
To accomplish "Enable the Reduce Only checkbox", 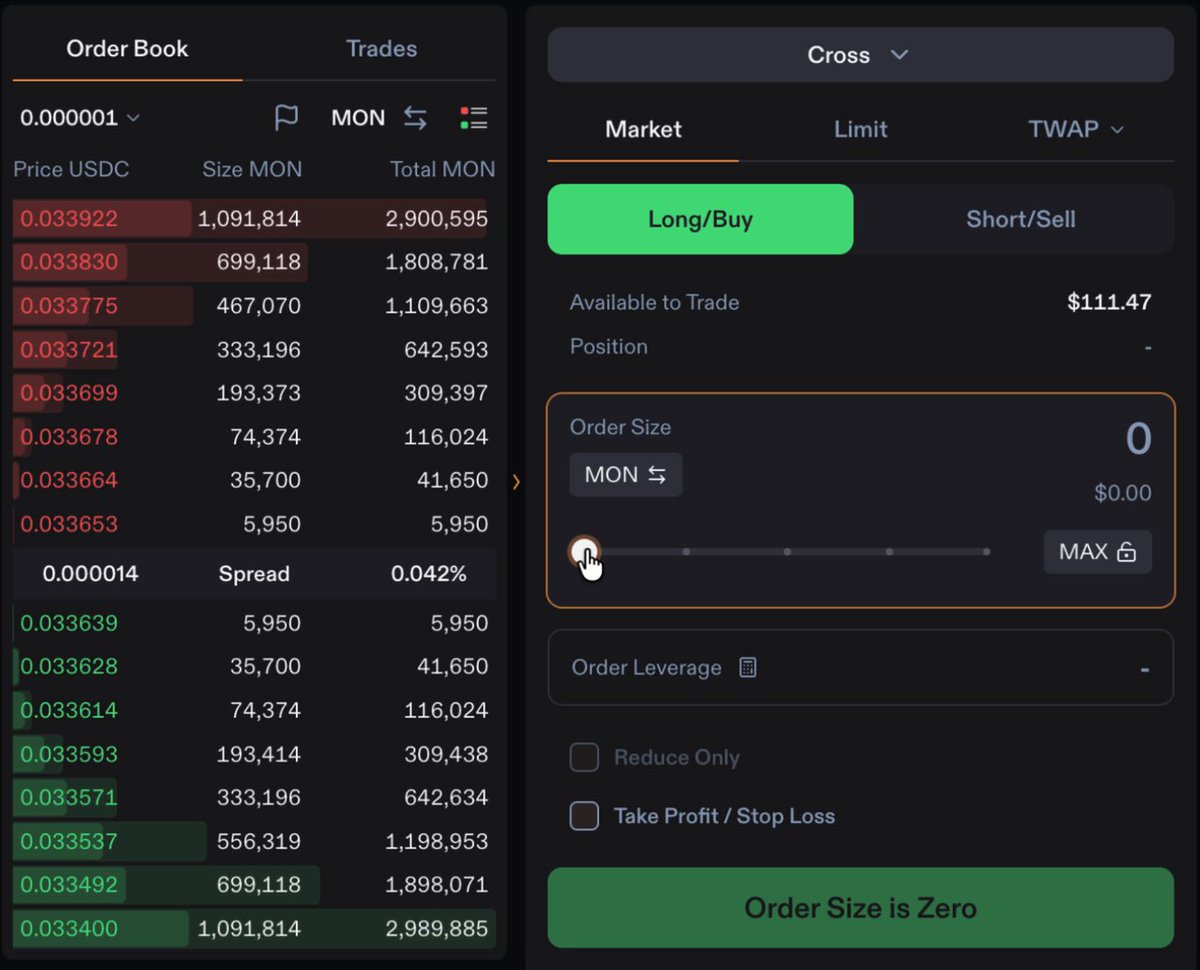I will 584,757.
